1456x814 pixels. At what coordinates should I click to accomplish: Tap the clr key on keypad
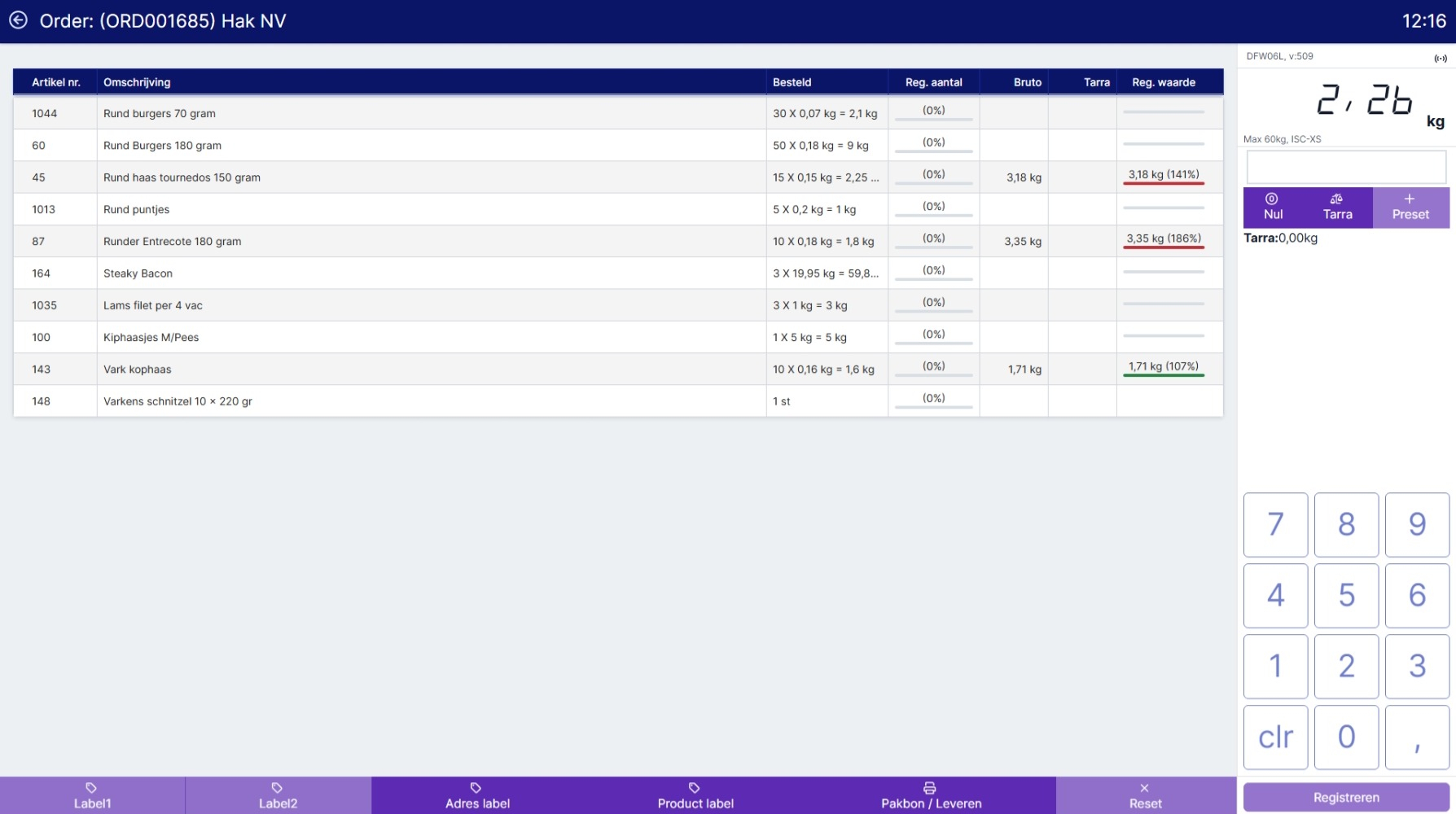(1275, 737)
